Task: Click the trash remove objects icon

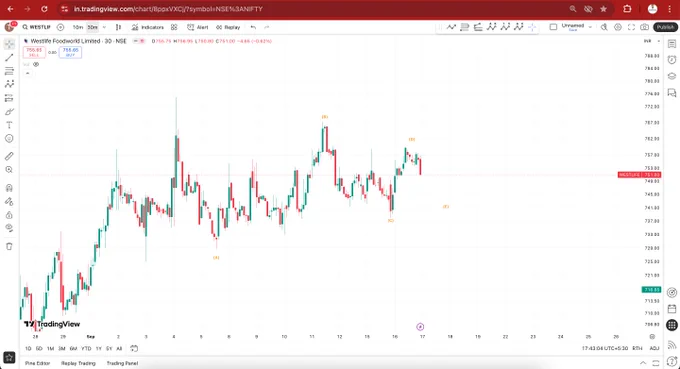Action: coord(9,246)
